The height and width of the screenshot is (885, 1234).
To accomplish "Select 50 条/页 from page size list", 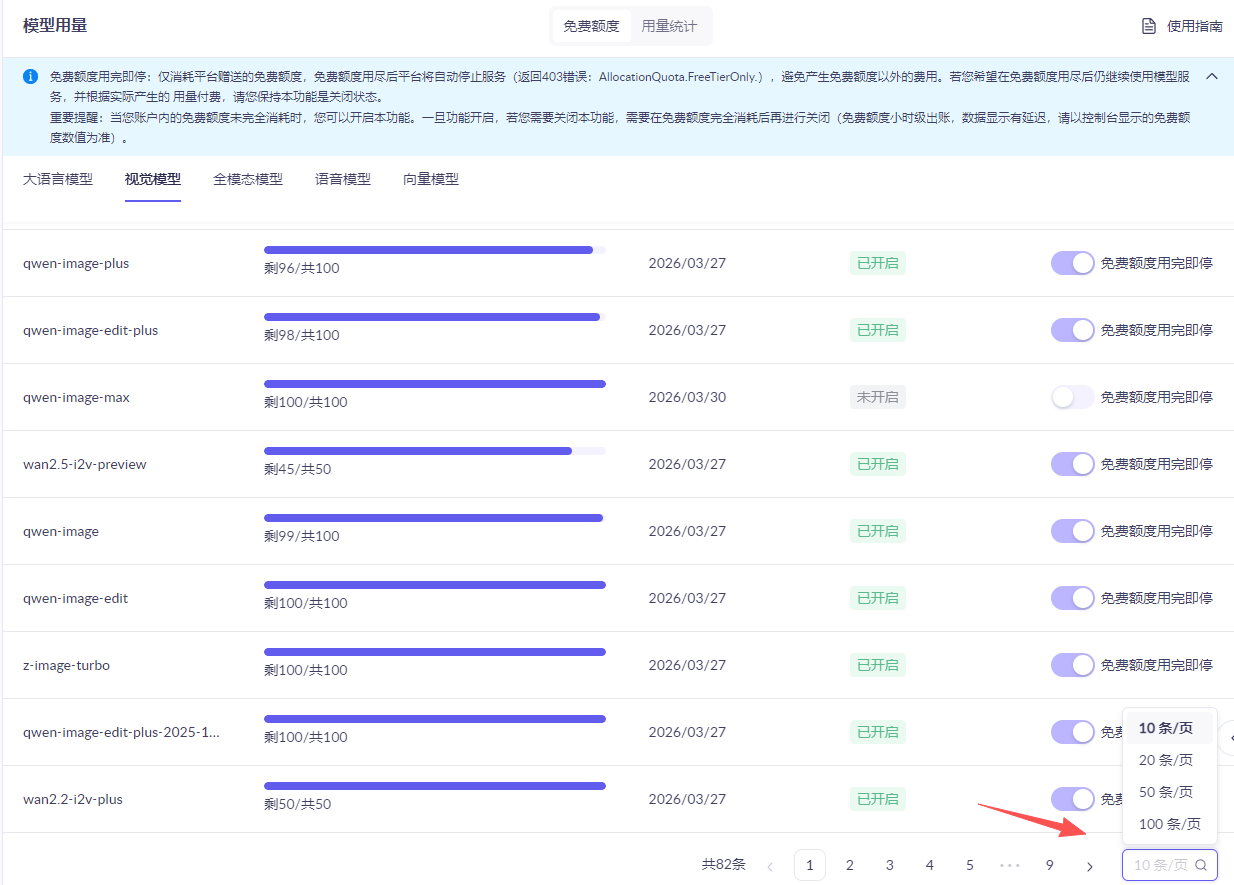I will click(x=1166, y=792).
